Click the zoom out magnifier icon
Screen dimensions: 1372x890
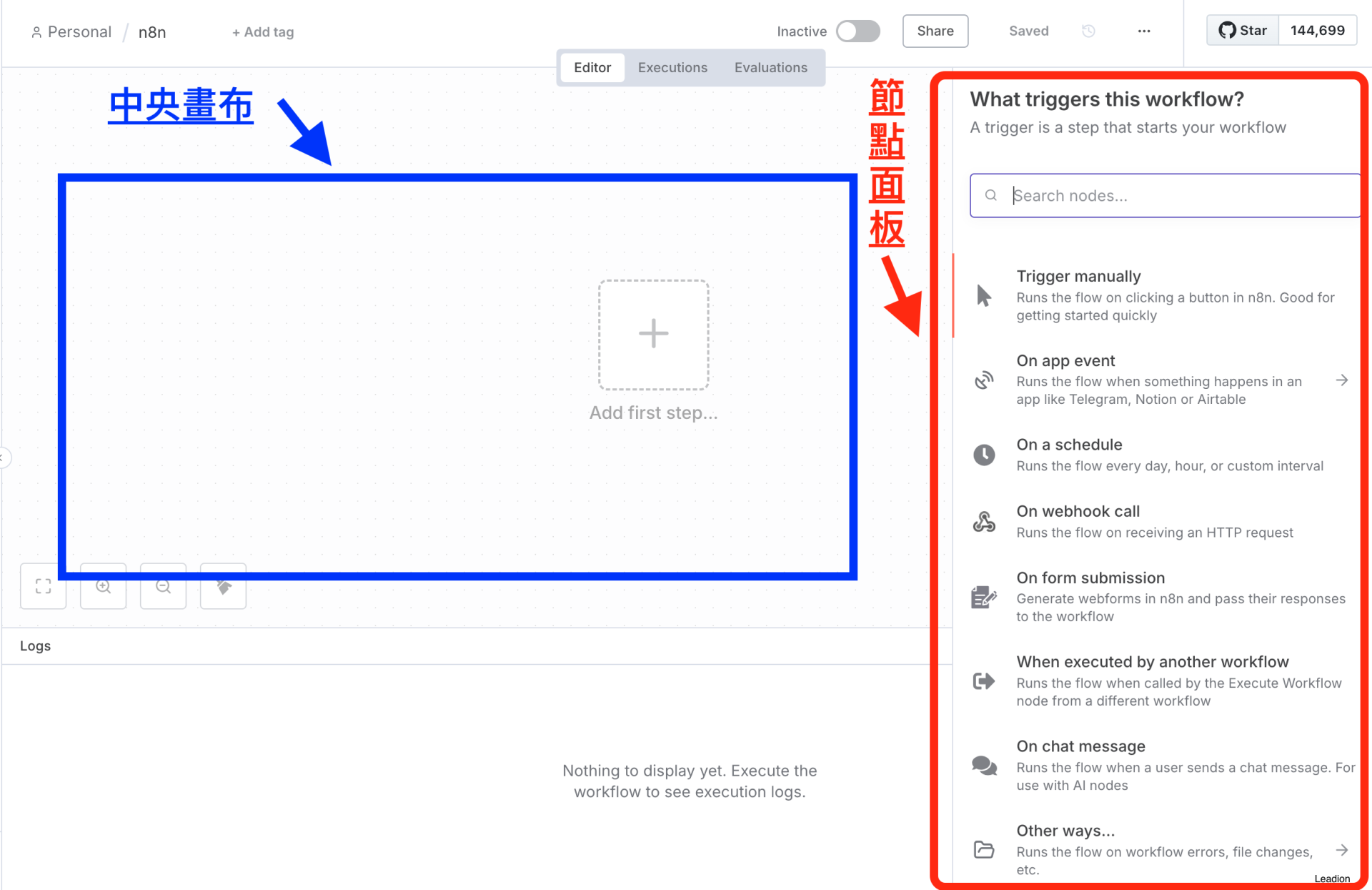(x=164, y=587)
